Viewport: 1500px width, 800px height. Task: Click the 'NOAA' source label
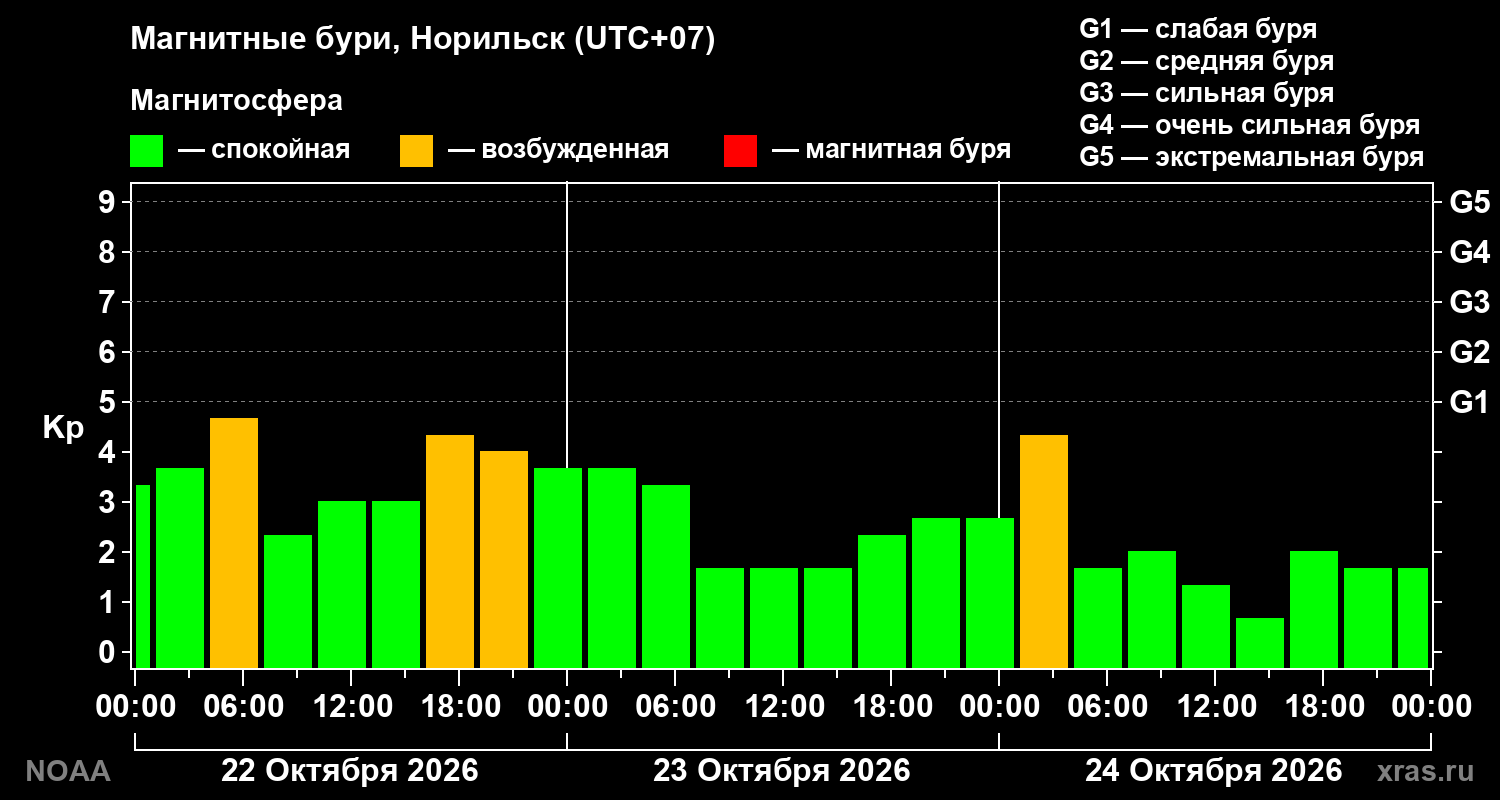[x=67, y=771]
